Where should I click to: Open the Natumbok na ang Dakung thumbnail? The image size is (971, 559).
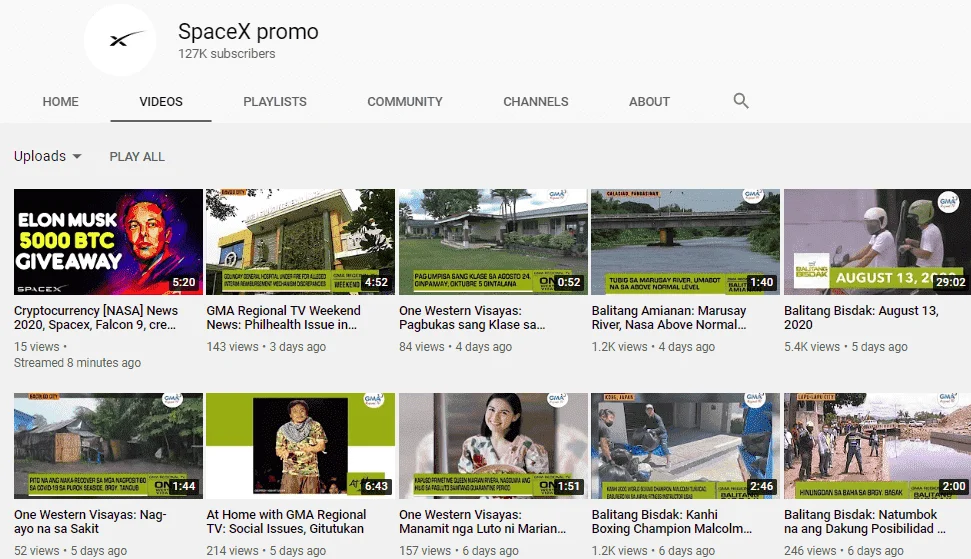(x=877, y=446)
